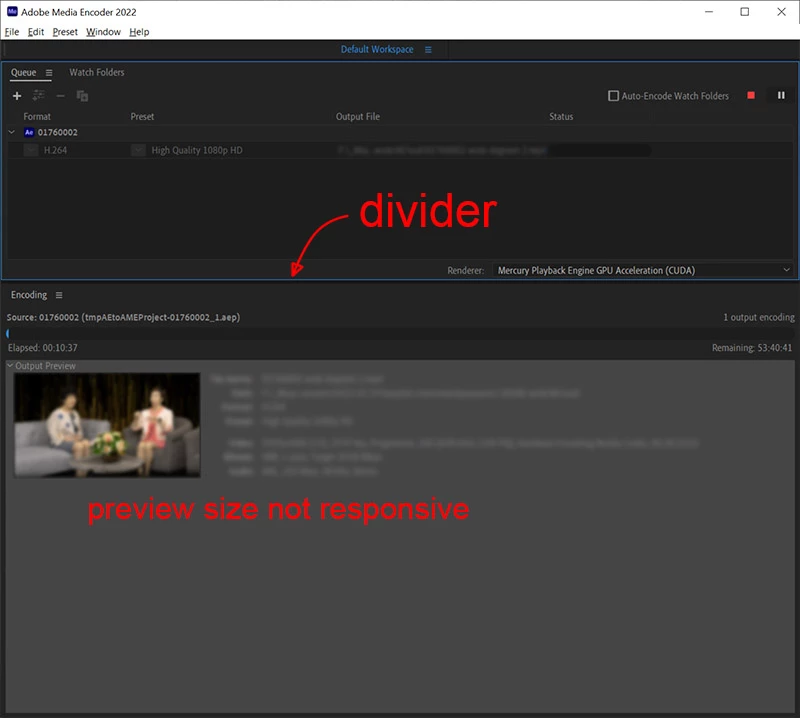Select the 01760002 source name text
This screenshot has width=800, height=718.
click(x=58, y=133)
